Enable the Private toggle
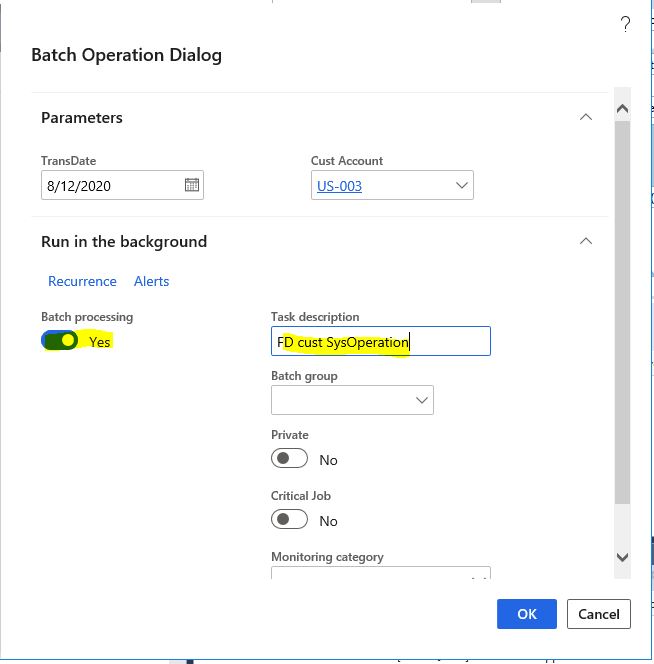Image resolution: width=654 pixels, height=664 pixels. pos(289,458)
